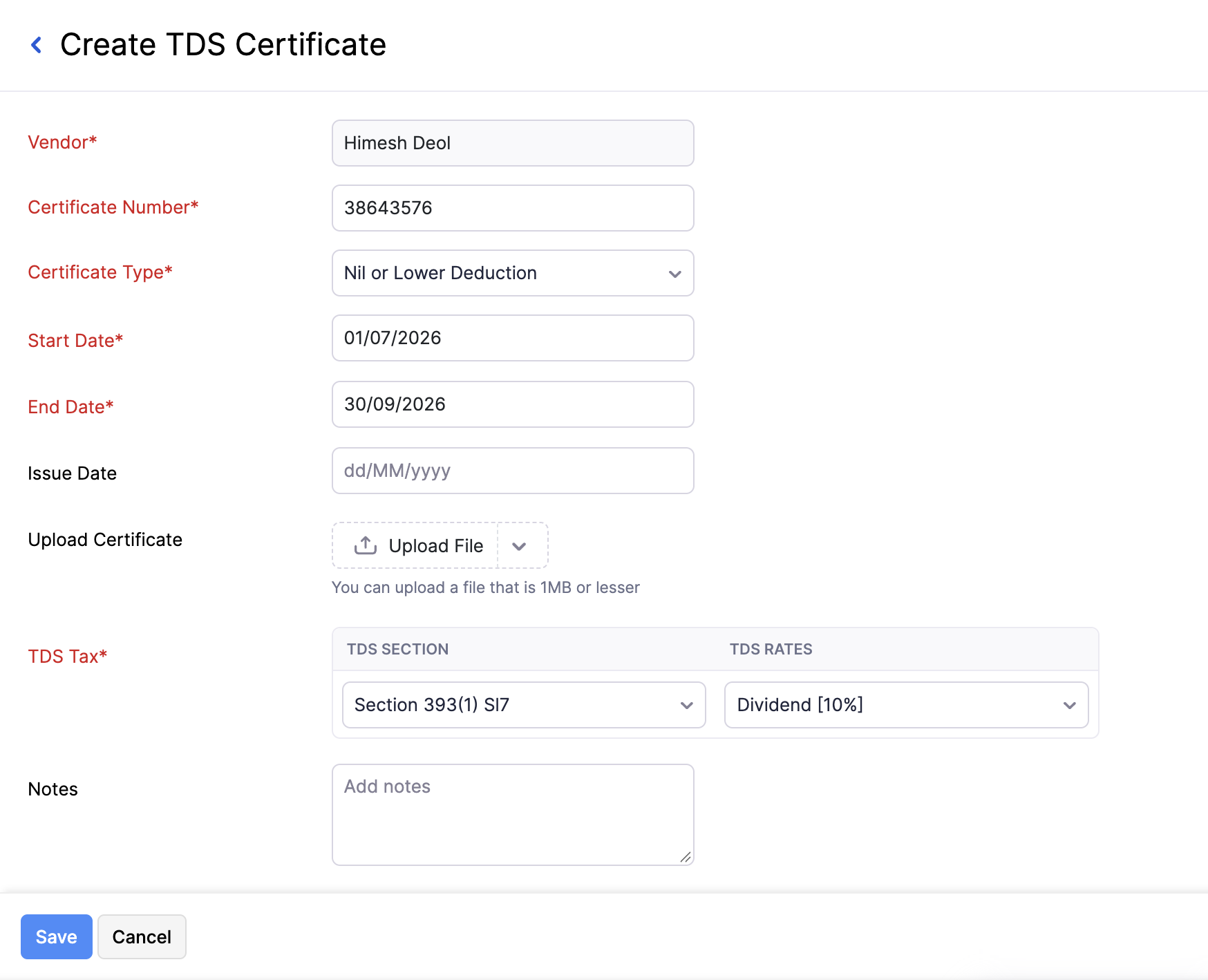Image resolution: width=1208 pixels, height=980 pixels.
Task: Open the Dividend [10%] rate dropdown
Action: [x=906, y=705]
